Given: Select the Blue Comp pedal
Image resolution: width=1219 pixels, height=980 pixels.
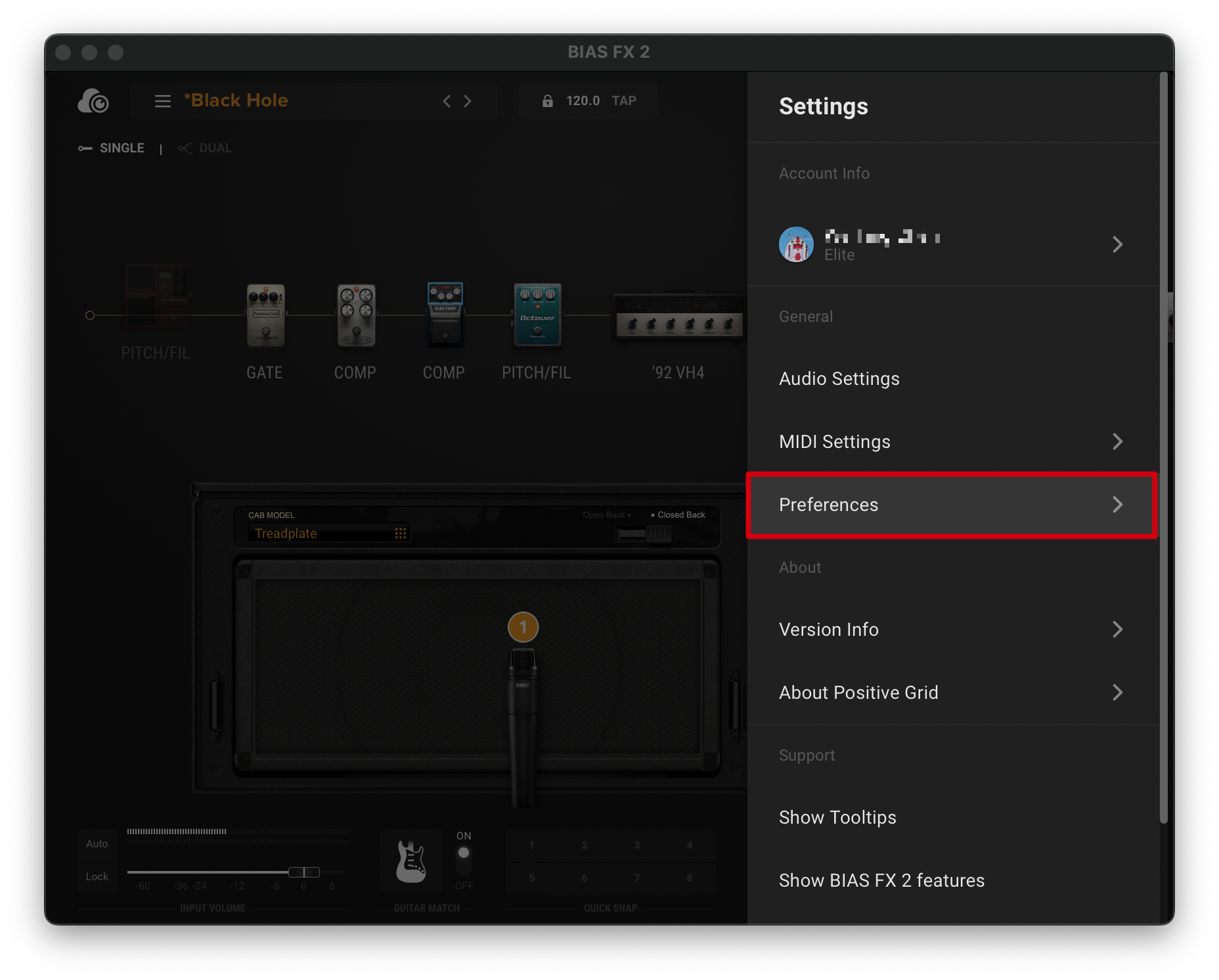Looking at the screenshot, I should [x=445, y=315].
